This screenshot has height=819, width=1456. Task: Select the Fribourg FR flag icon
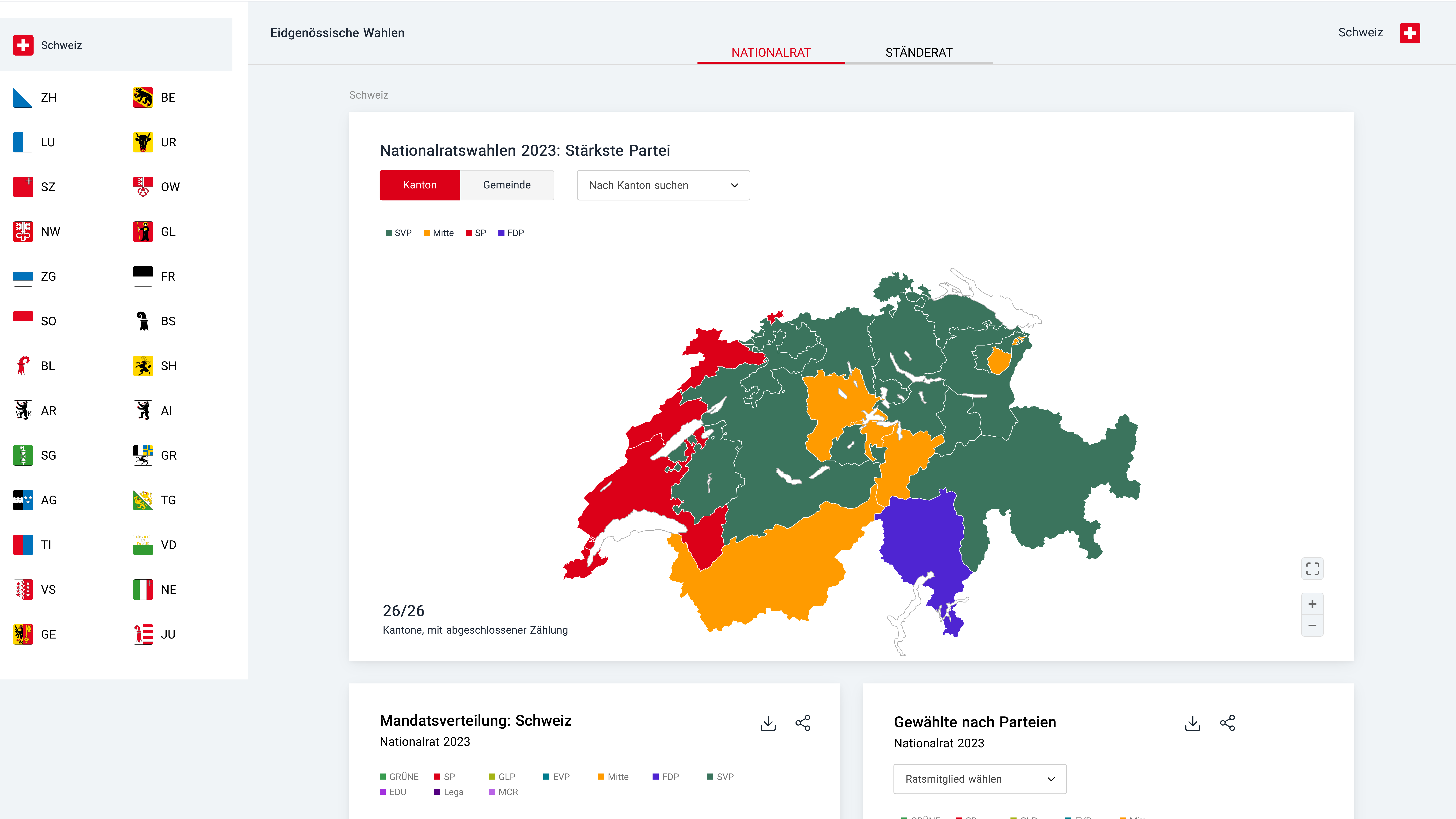pyautogui.click(x=143, y=276)
